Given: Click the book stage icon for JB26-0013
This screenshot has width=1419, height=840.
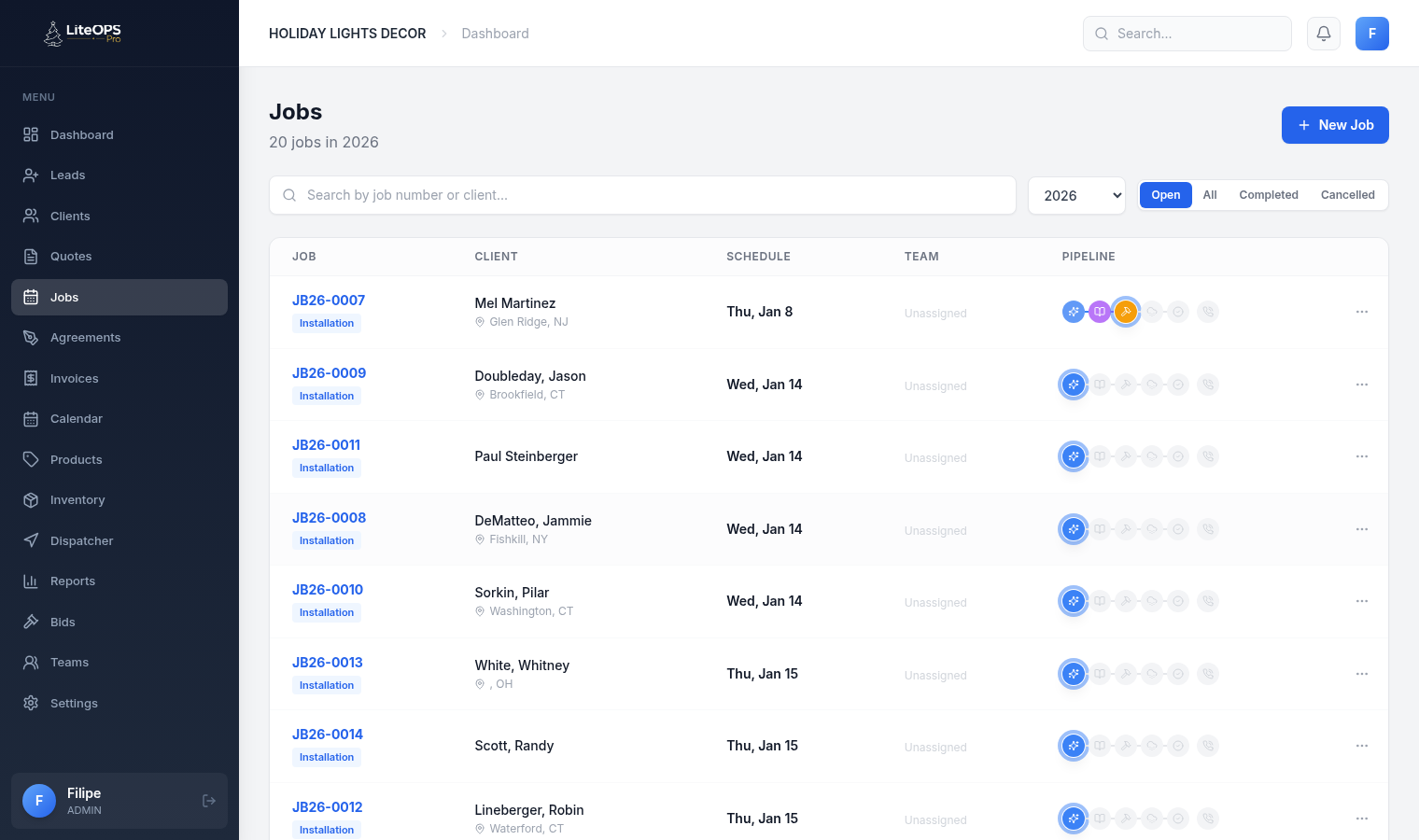Looking at the screenshot, I should coord(1100,674).
